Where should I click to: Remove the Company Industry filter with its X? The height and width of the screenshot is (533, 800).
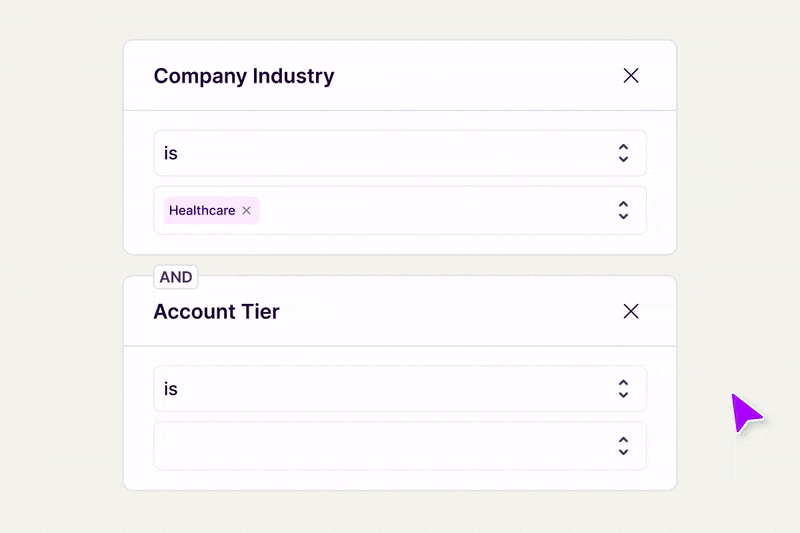(x=631, y=76)
